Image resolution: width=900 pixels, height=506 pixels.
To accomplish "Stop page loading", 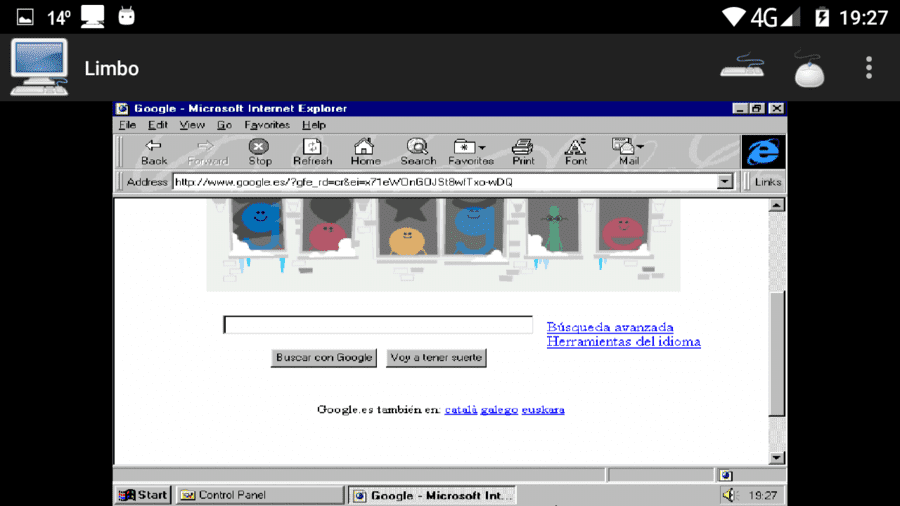I will [259, 152].
